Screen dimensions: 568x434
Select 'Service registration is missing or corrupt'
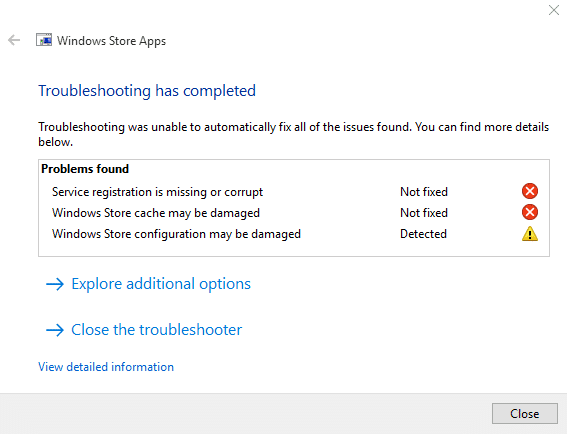[157, 192]
